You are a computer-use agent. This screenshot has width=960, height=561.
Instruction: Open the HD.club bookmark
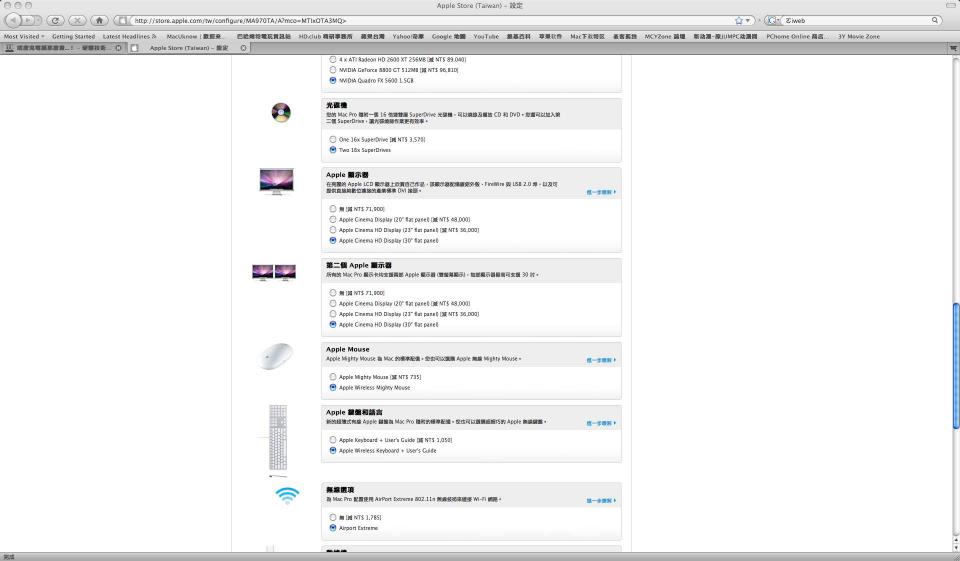325,36
